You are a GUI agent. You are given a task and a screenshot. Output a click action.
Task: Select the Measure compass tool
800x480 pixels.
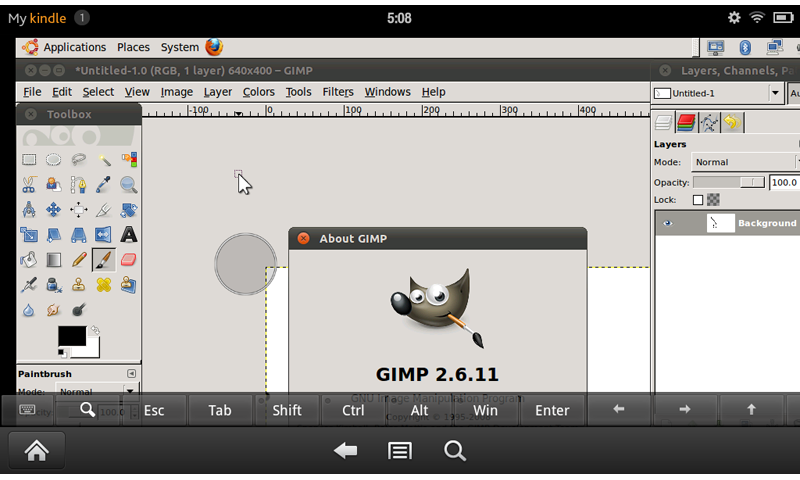click(x=29, y=210)
